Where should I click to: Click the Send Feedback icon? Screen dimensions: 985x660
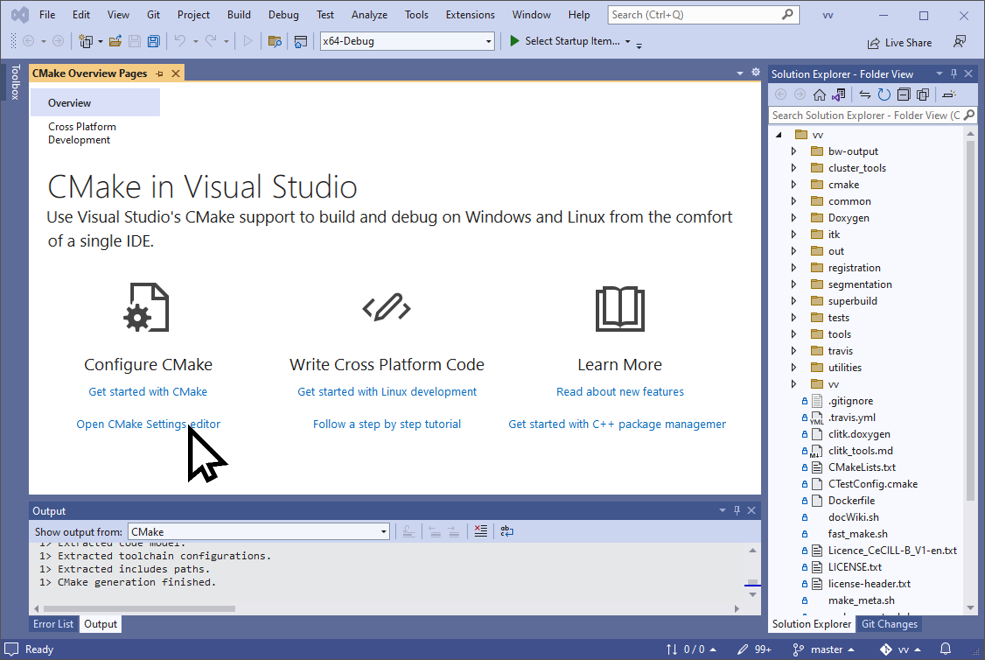[x=959, y=41]
